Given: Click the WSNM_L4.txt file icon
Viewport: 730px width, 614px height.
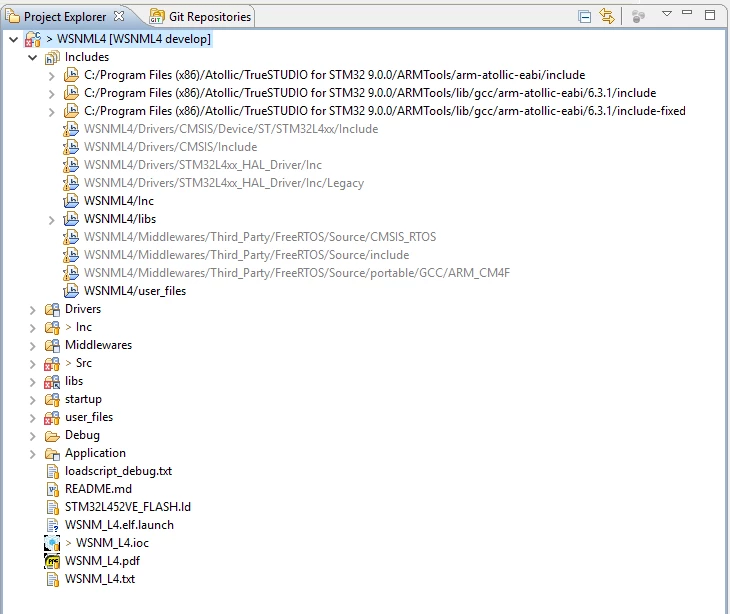Looking at the screenshot, I should pos(53,579).
